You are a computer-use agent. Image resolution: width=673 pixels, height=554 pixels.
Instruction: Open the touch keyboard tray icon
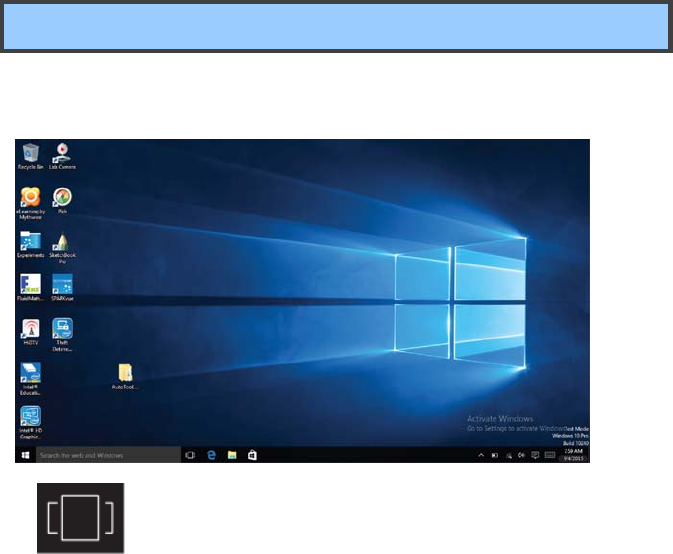coord(550,455)
